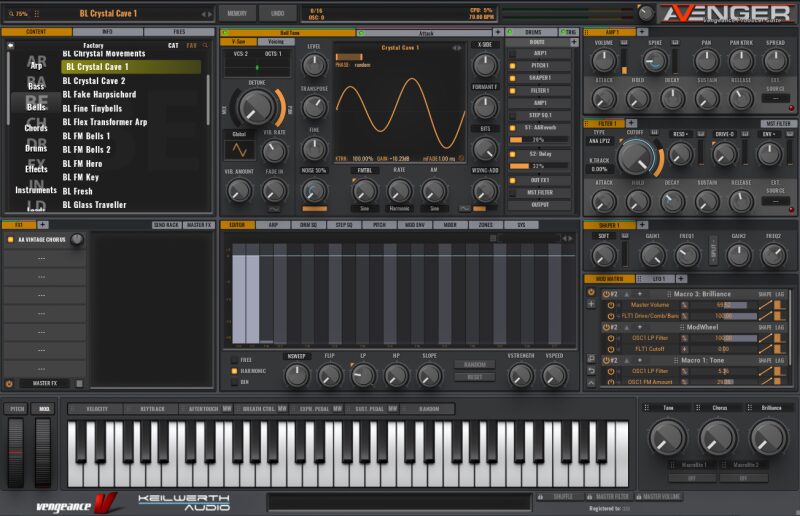Viewport: 800px width, 516px height.
Task: Toggle the PITCH 1 routing LED
Action: coord(513,65)
